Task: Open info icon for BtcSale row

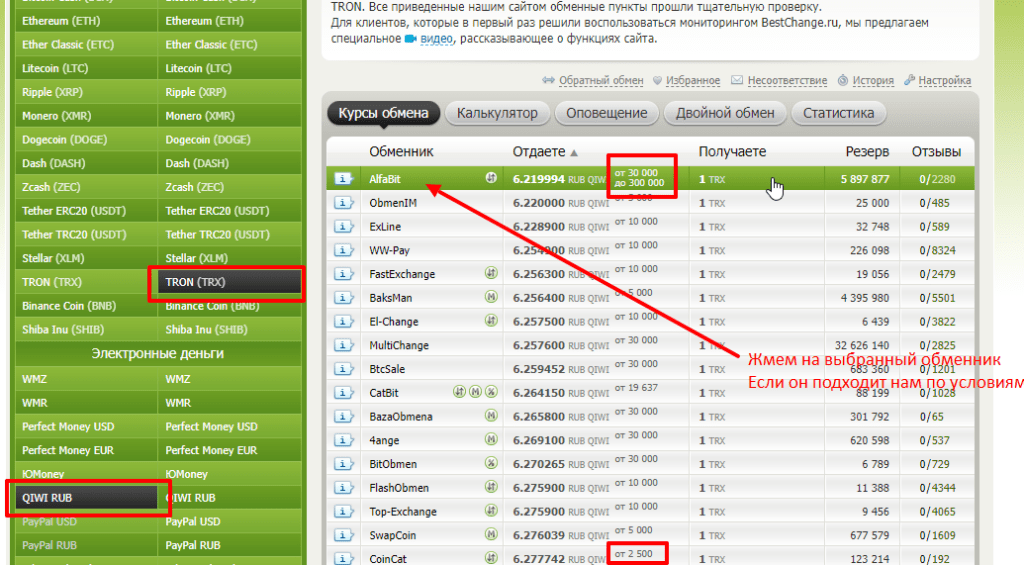Action: pos(344,369)
